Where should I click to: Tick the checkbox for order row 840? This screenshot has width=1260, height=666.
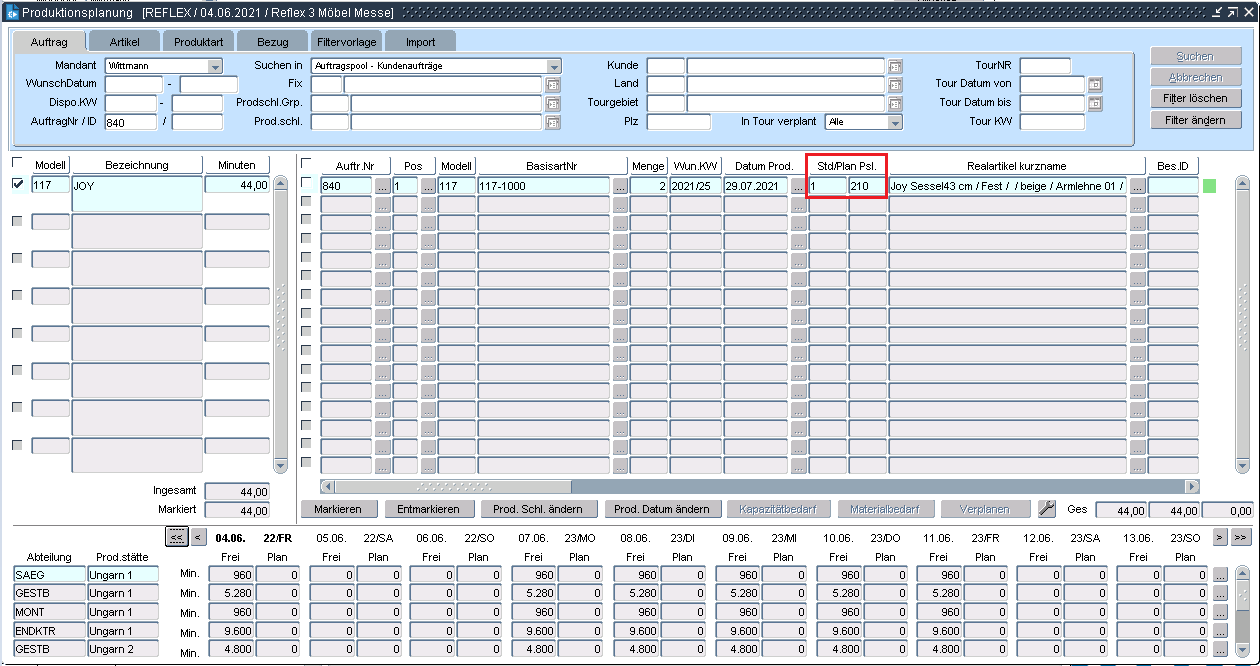point(307,183)
